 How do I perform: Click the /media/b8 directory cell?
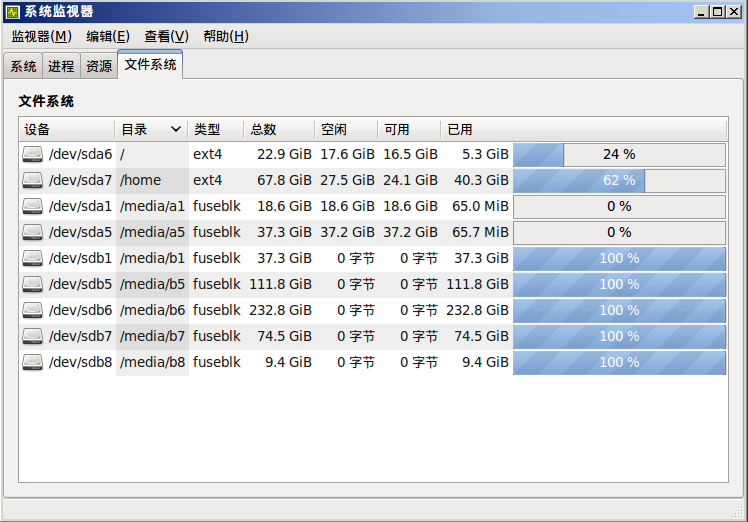click(x=152, y=362)
